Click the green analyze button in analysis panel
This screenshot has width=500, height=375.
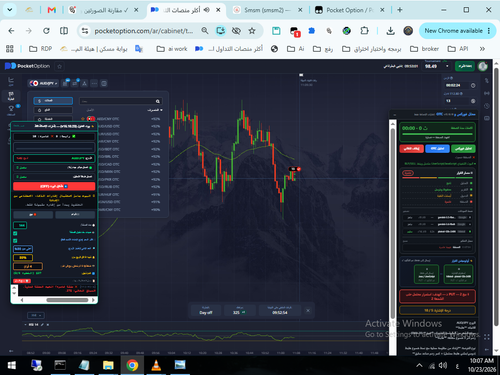tap(463, 148)
